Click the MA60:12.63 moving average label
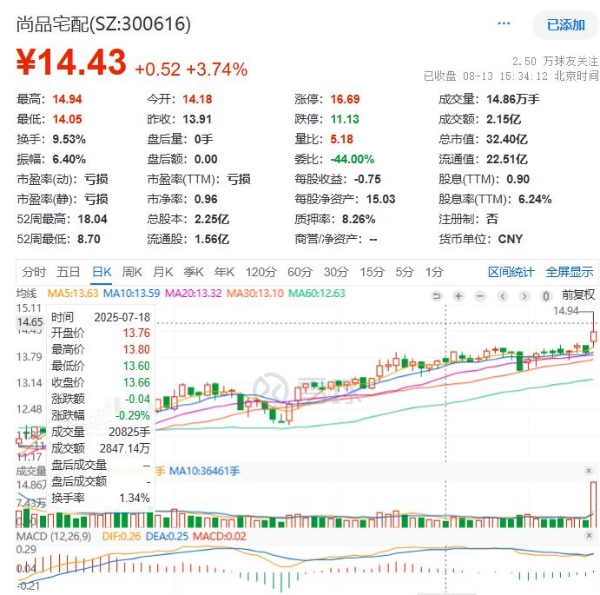The image size is (600, 595). (x=317, y=293)
